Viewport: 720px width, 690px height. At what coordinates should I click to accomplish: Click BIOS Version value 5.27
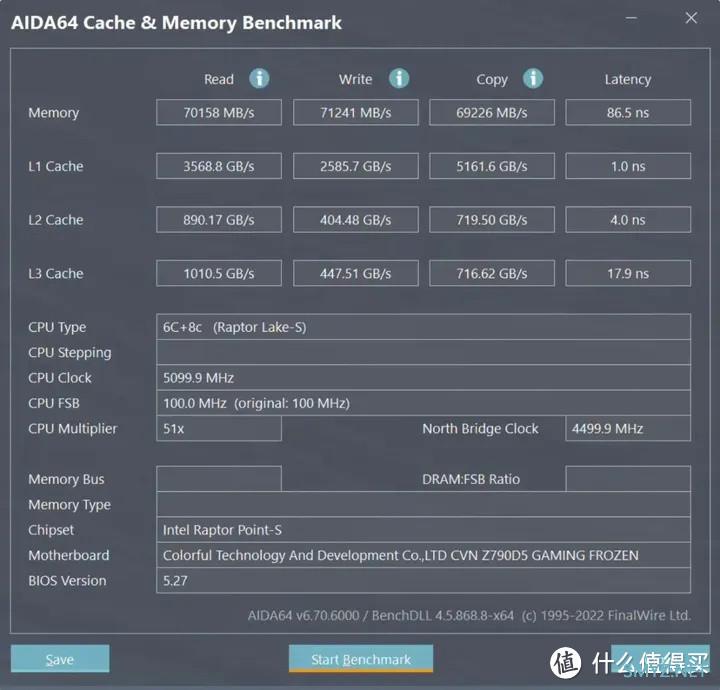423,581
